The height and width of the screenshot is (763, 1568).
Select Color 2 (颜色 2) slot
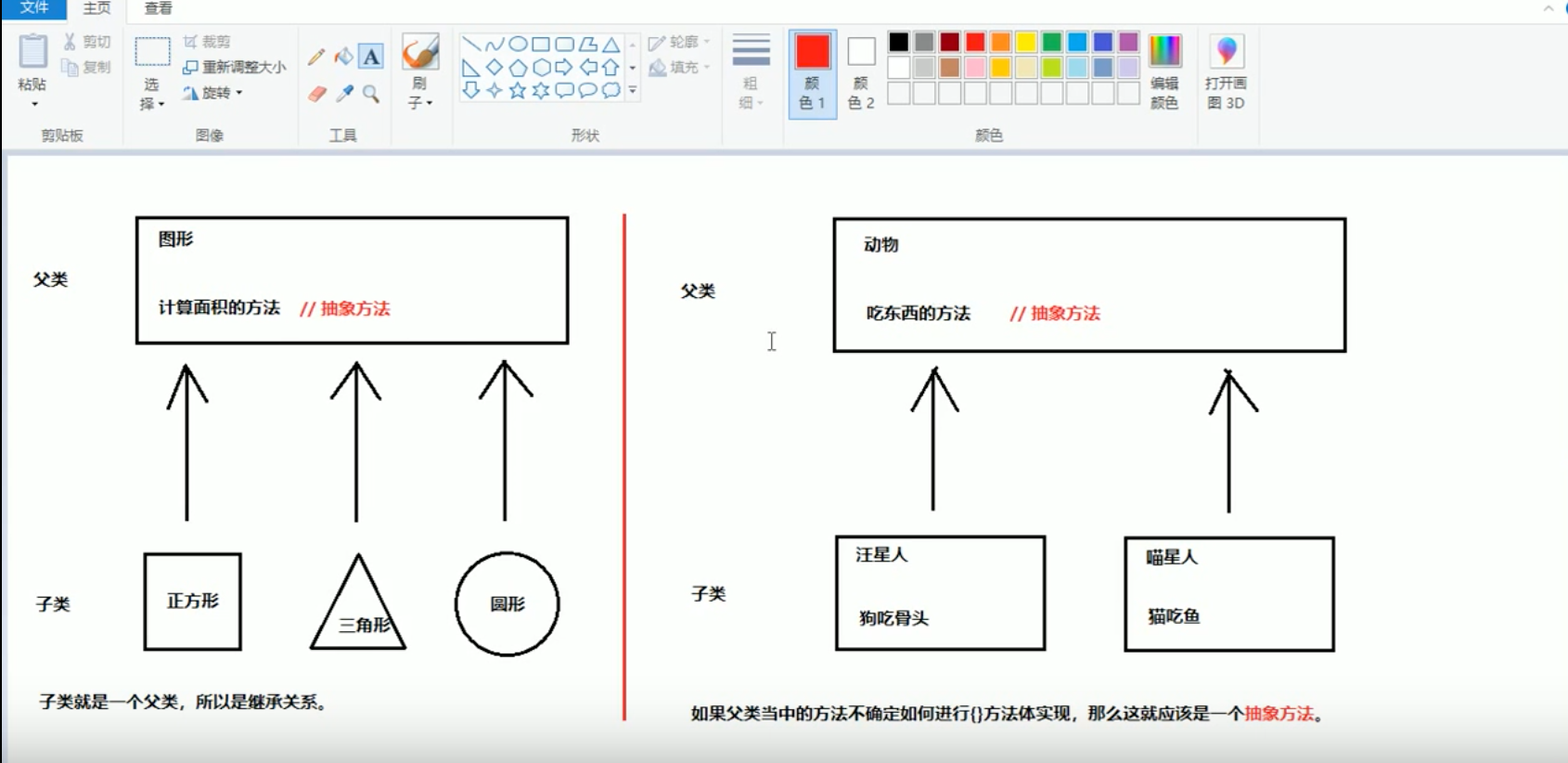click(861, 72)
